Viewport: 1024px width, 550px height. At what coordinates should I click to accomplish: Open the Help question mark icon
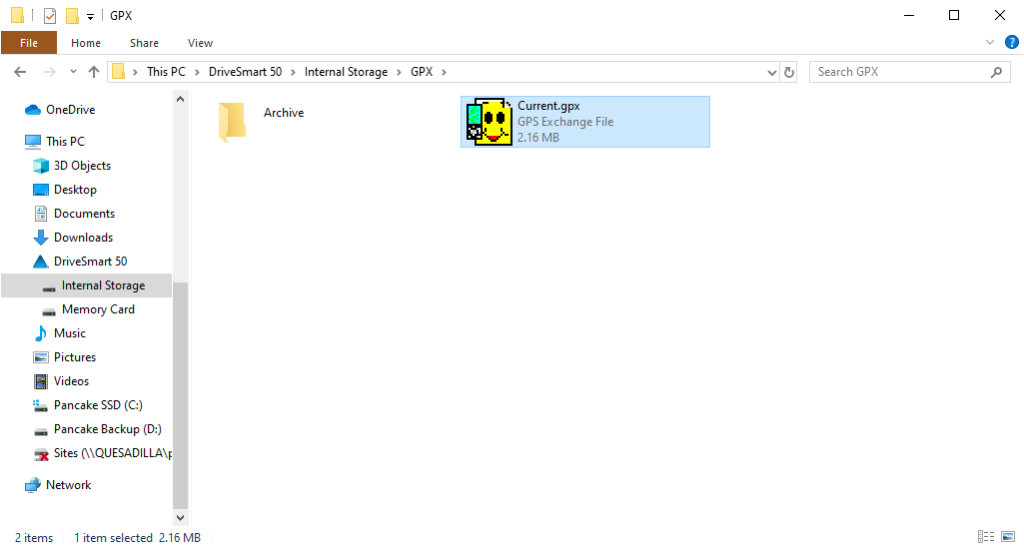[1012, 42]
